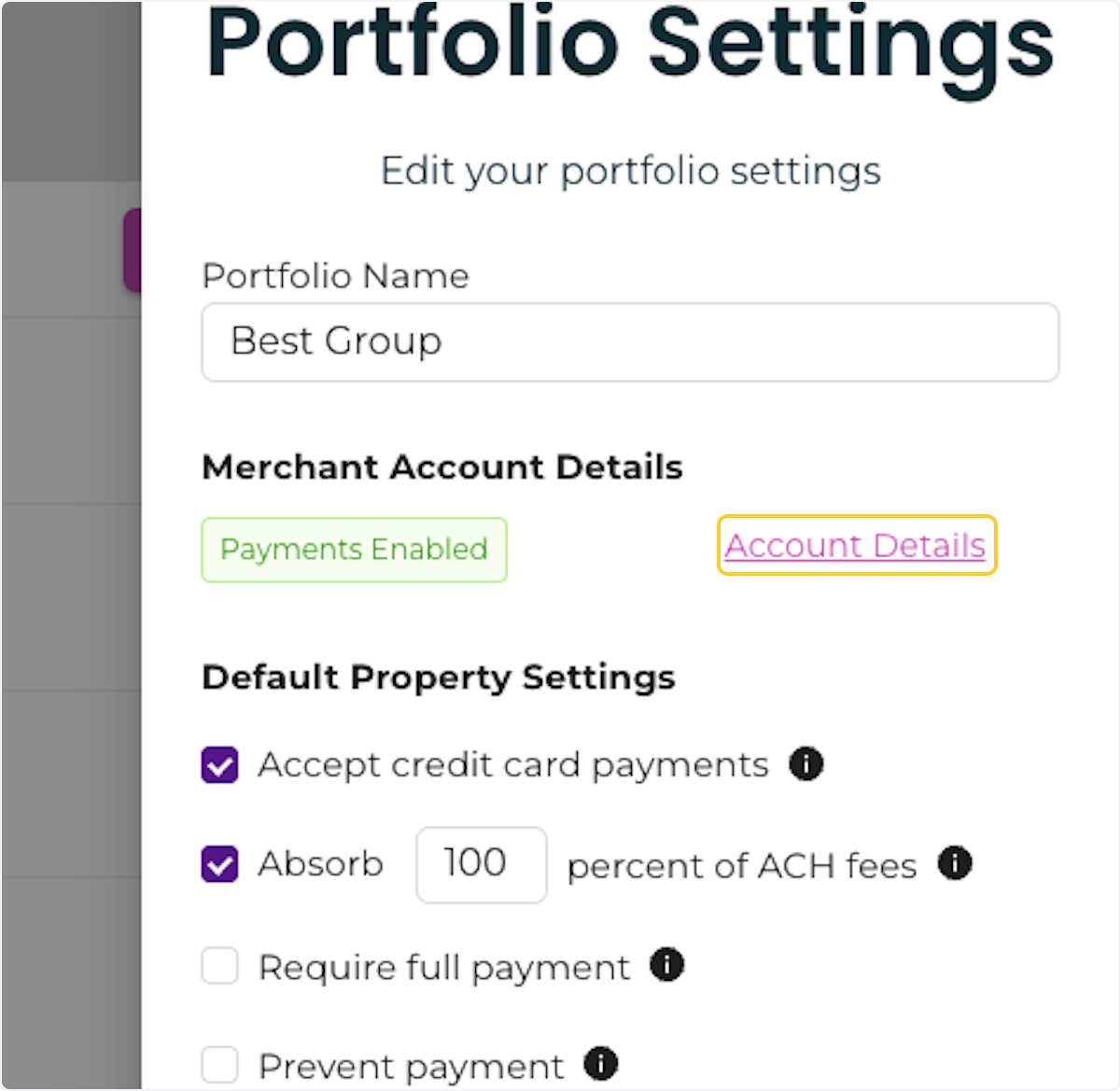Edit the 100 percent ACH fee value
The image size is (1120, 1091).
tap(481, 864)
